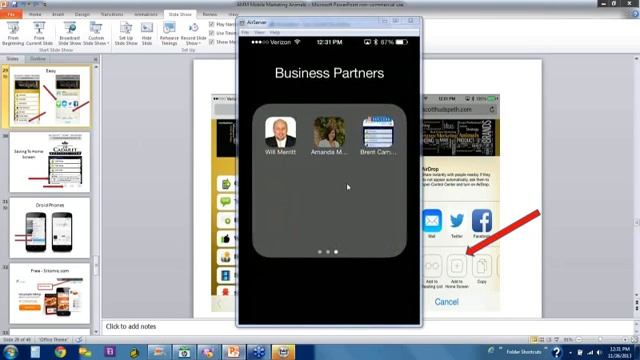The width and height of the screenshot is (640, 360).
Task: Switch to Normal view in status bar
Action: point(534,340)
